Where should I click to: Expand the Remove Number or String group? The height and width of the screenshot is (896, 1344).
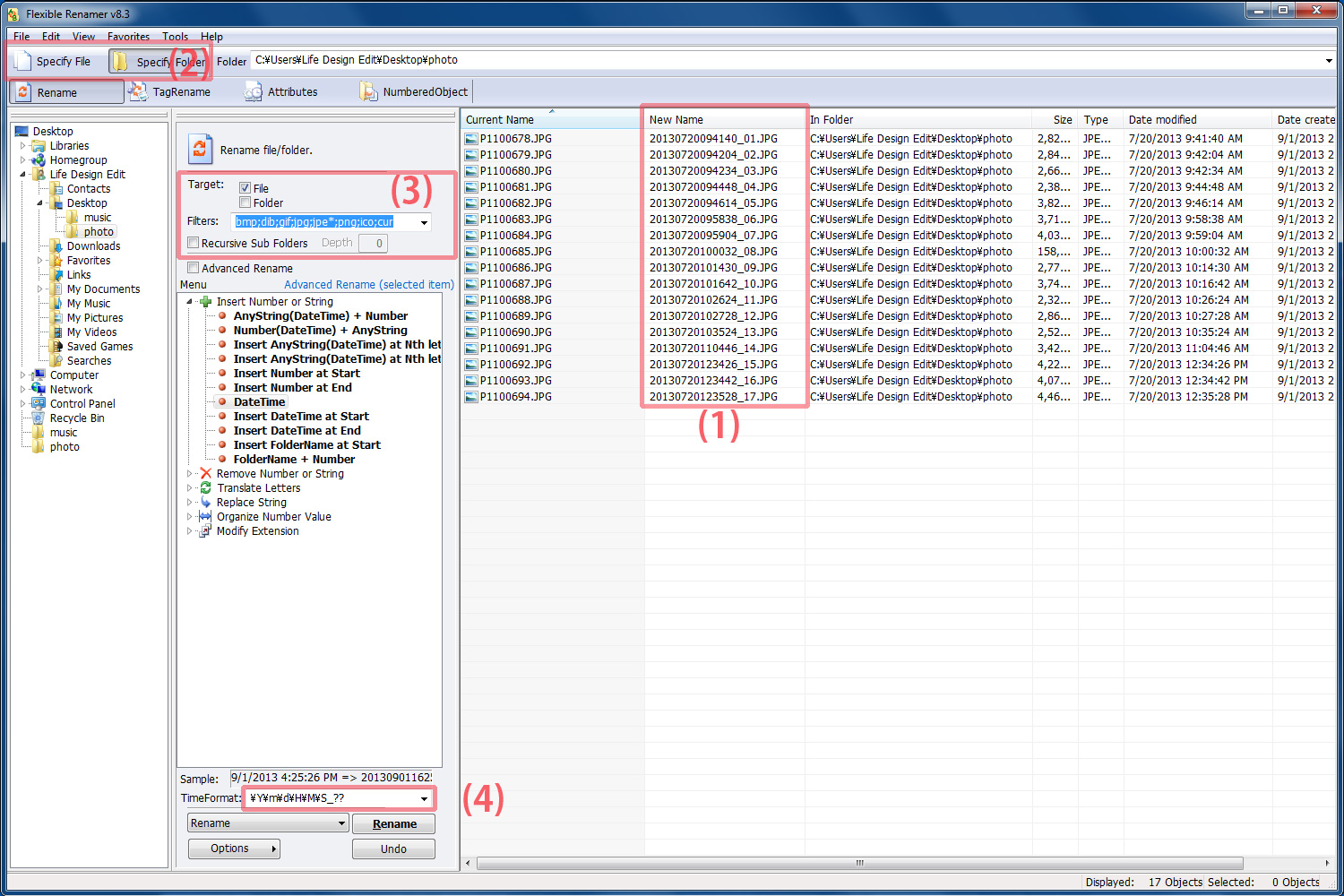[x=189, y=474]
